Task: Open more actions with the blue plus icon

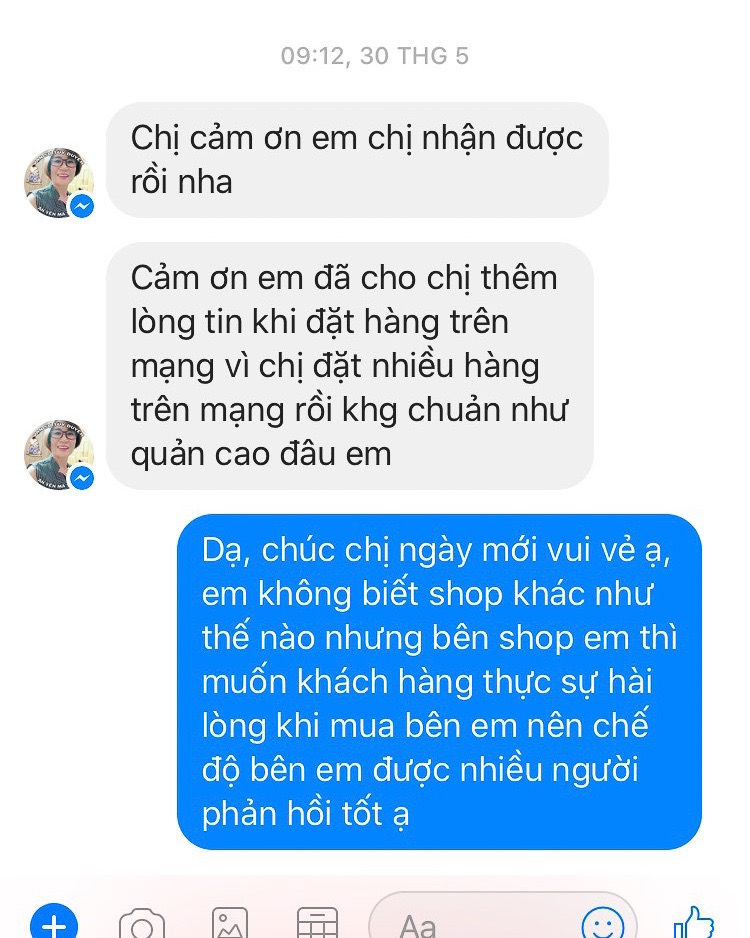Action: 54,922
